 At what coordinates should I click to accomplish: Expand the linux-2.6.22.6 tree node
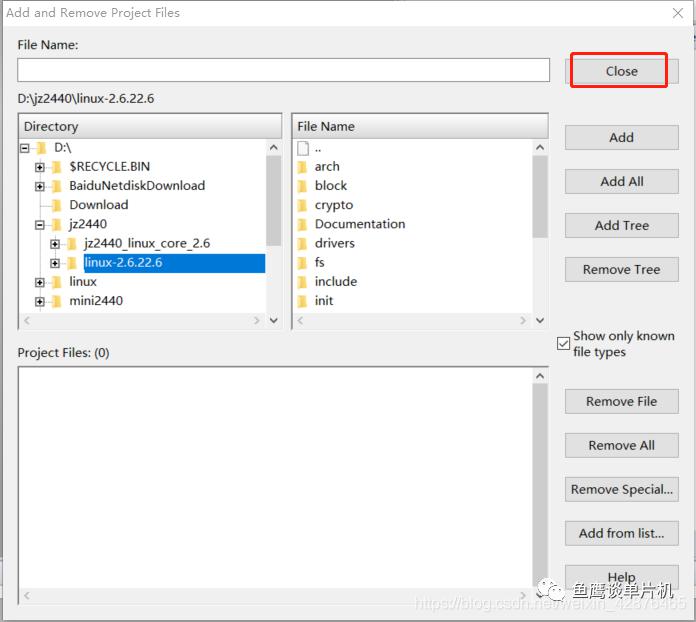click(x=55, y=263)
